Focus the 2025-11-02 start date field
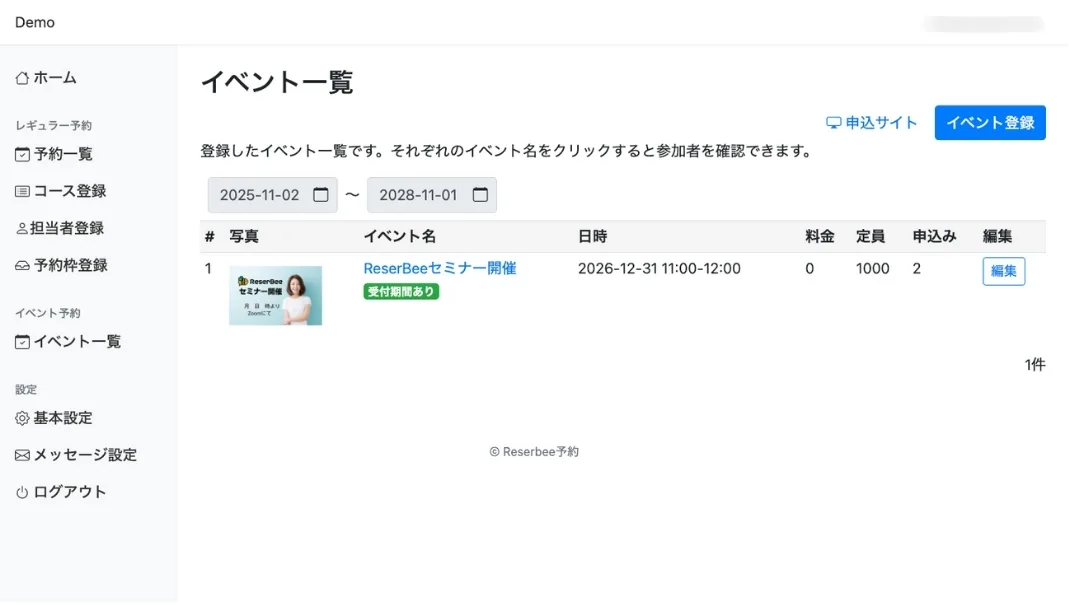The height and width of the screenshot is (605, 1069). 260,195
